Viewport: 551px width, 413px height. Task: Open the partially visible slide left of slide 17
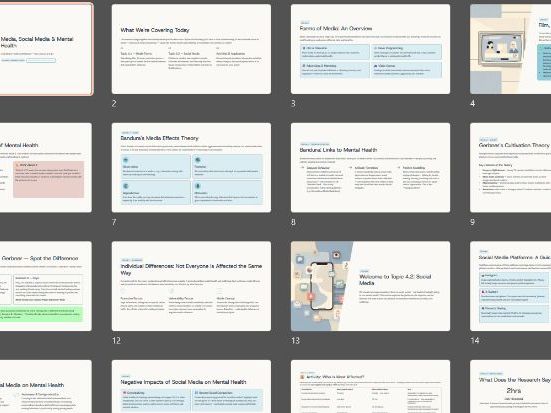(46, 386)
